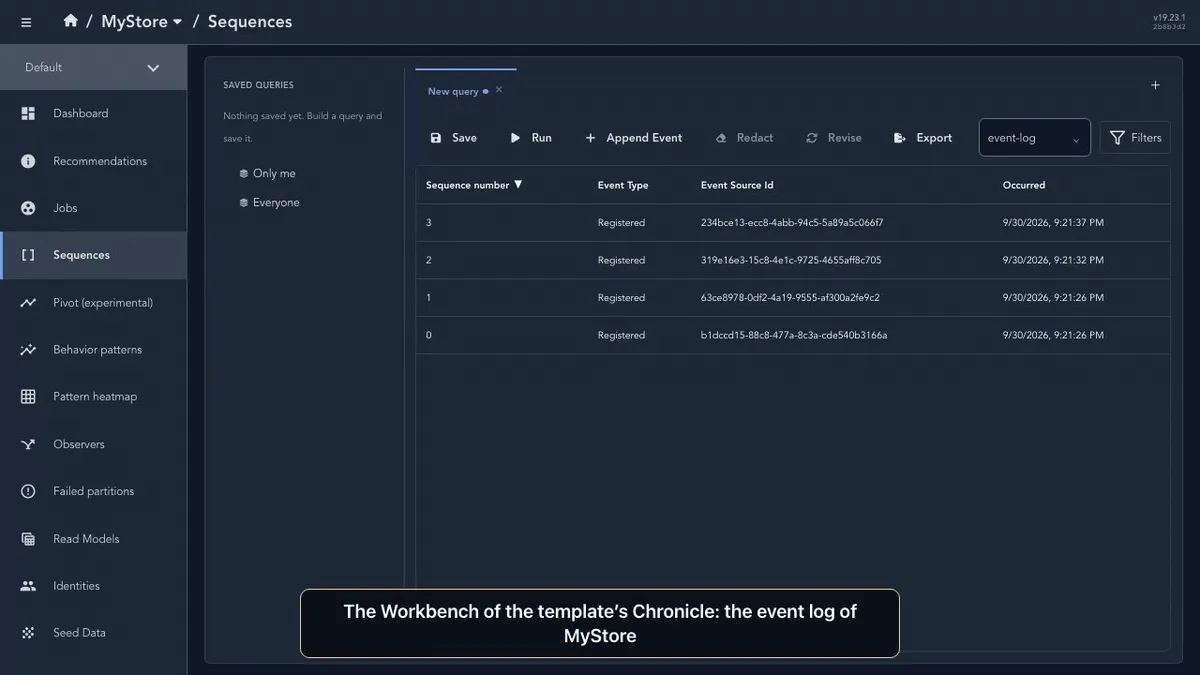This screenshot has width=1200, height=675.
Task: Click the Dashboard grid icon
Action: (x=28, y=114)
